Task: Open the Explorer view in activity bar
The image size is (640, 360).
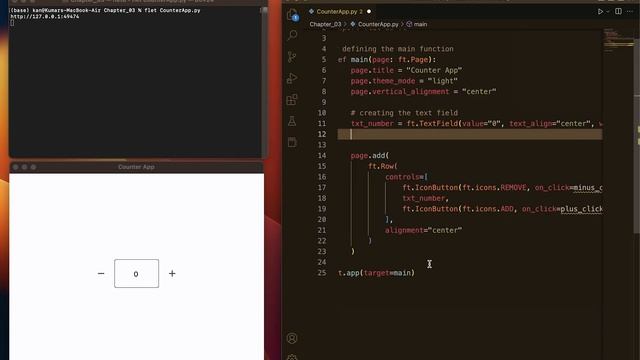Action: [292, 15]
